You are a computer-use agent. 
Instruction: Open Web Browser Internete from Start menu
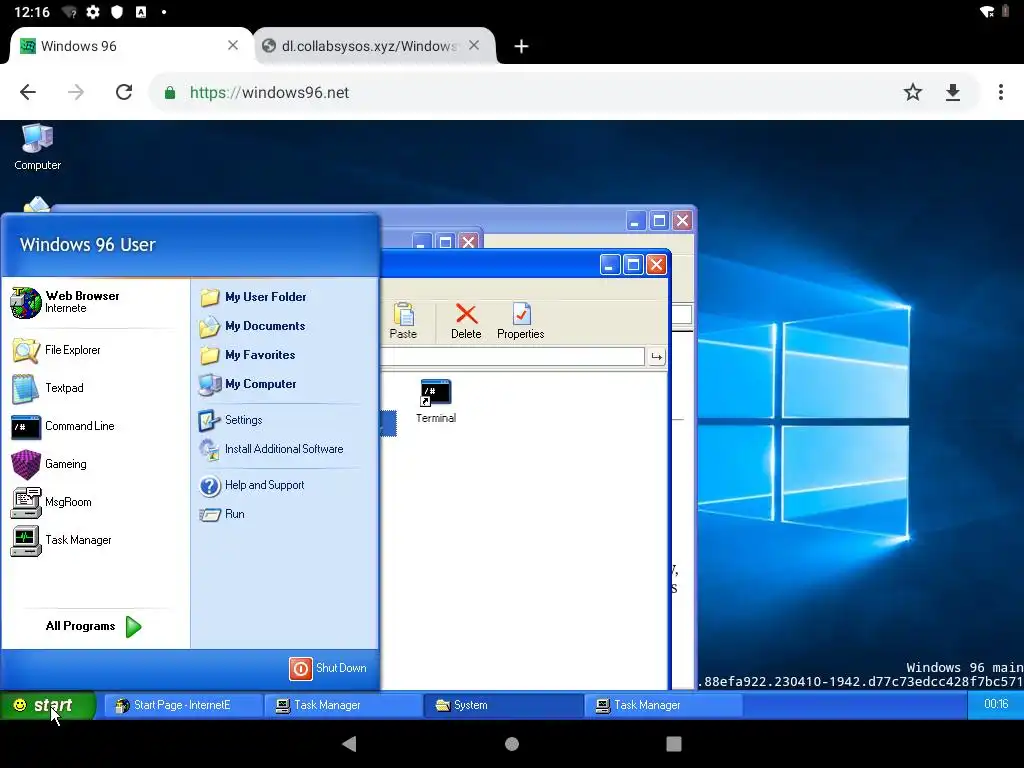tap(65, 302)
